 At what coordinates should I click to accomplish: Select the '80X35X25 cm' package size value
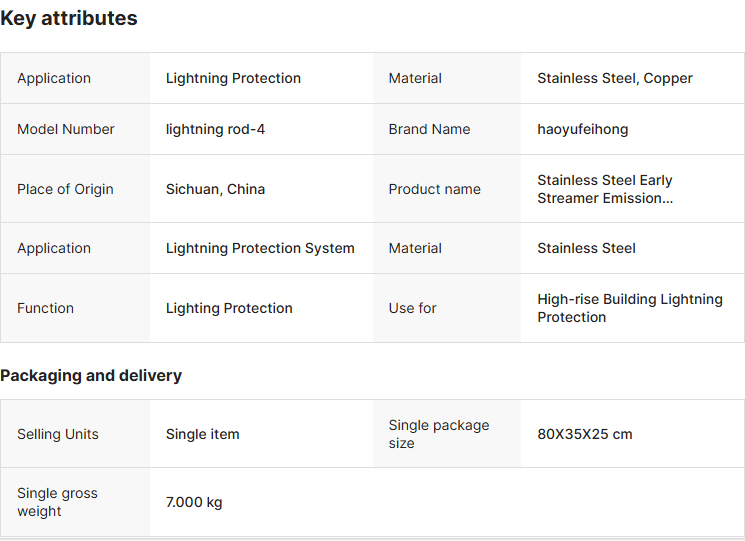point(584,434)
